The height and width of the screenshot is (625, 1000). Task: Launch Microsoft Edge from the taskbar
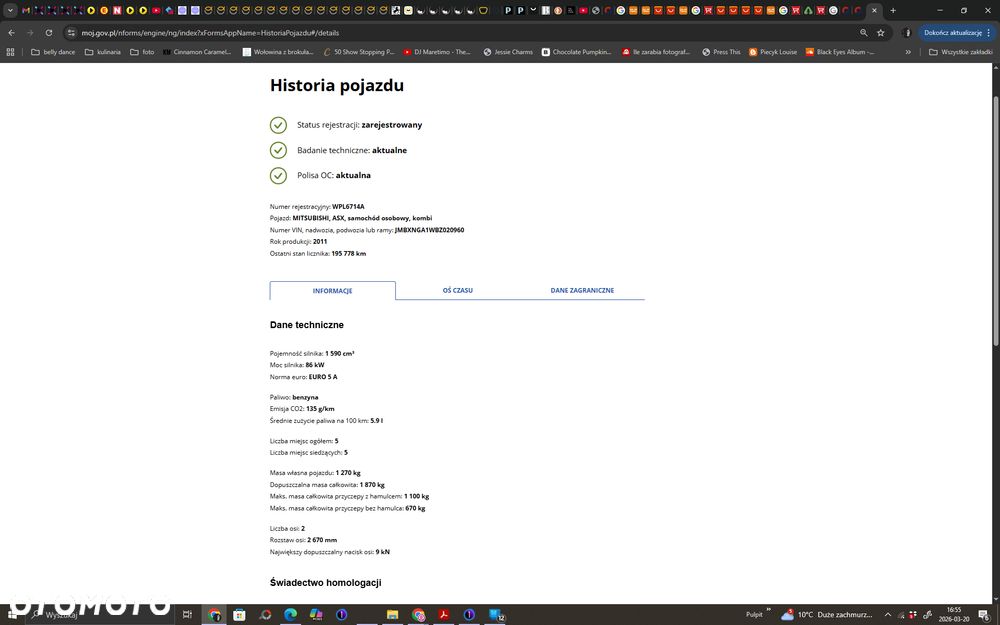291,615
